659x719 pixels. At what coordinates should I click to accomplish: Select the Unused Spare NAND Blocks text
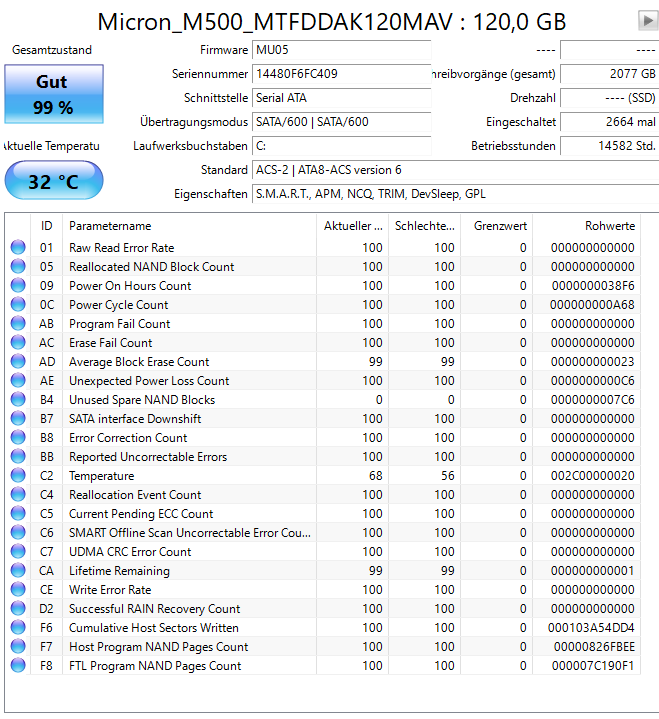(142, 400)
